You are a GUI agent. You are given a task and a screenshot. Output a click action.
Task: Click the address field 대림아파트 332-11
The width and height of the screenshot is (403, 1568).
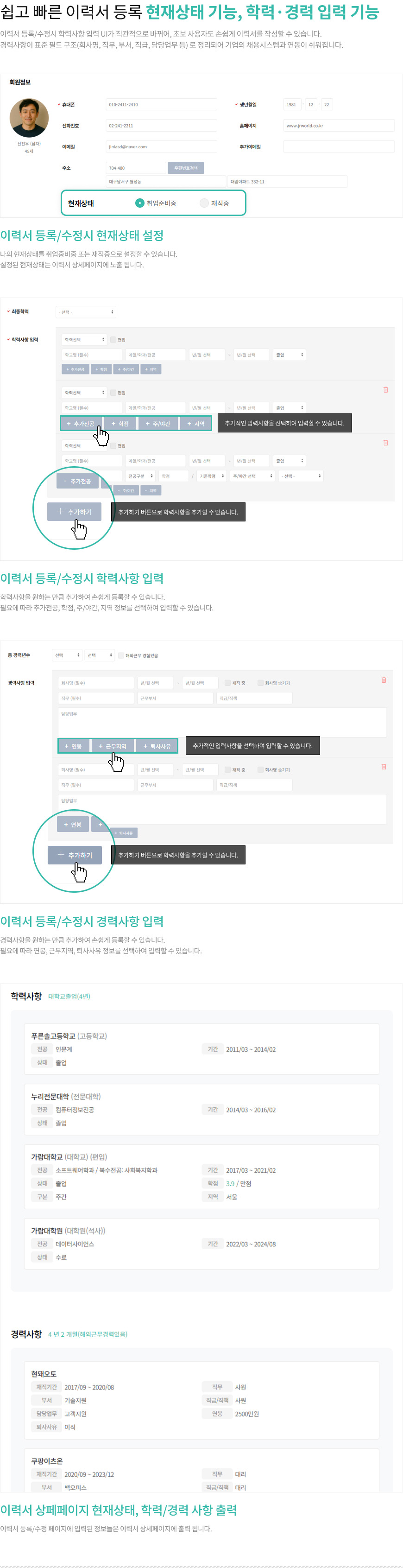287,181
